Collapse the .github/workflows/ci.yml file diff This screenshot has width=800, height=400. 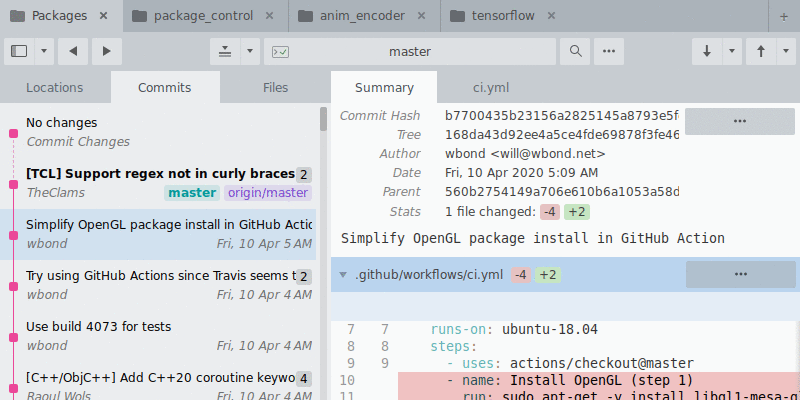343,275
